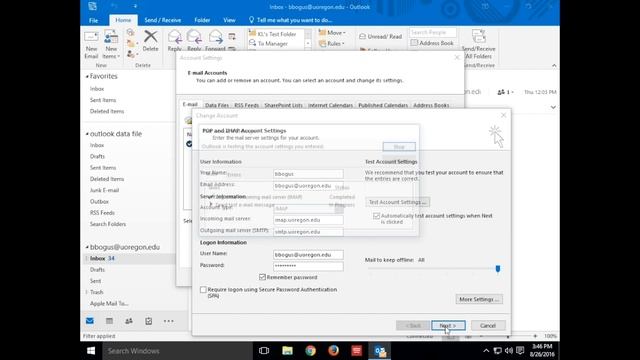The image size is (640, 360).
Task: Delete the selected message with Delete icon
Action: click(x=151, y=41)
